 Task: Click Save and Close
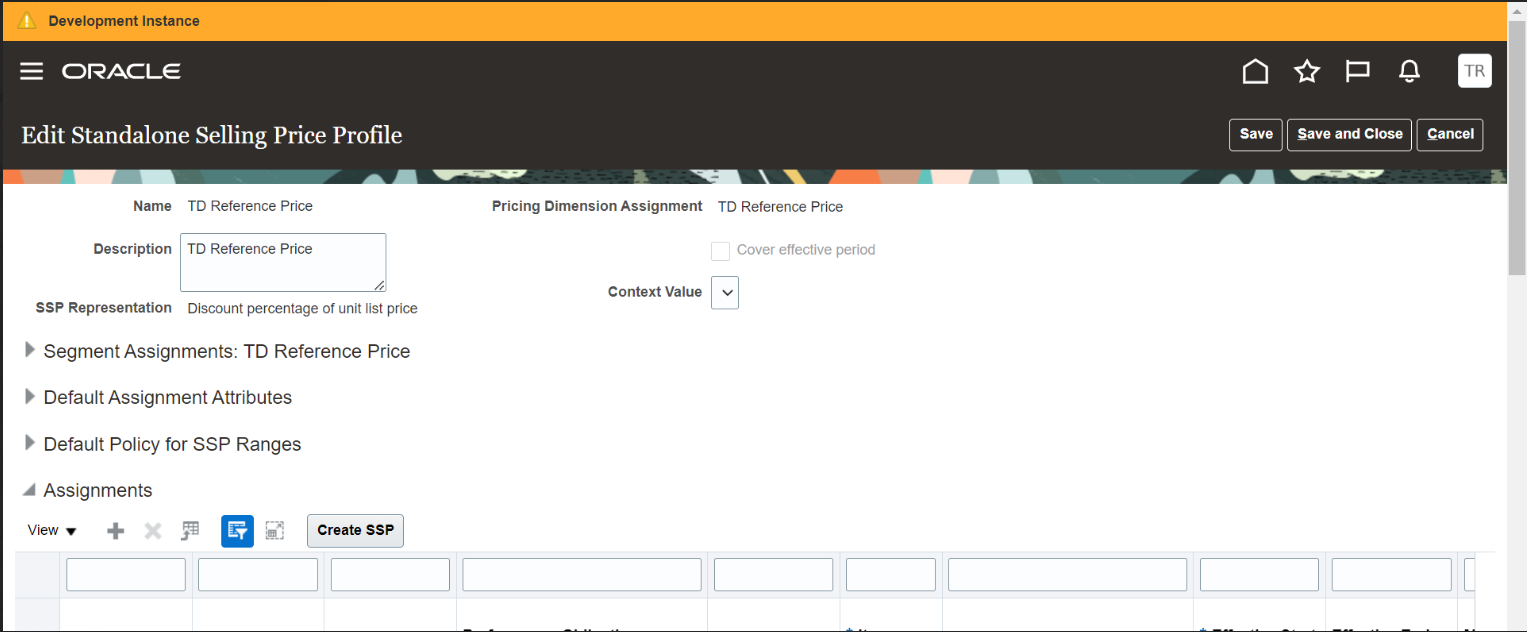1348,134
